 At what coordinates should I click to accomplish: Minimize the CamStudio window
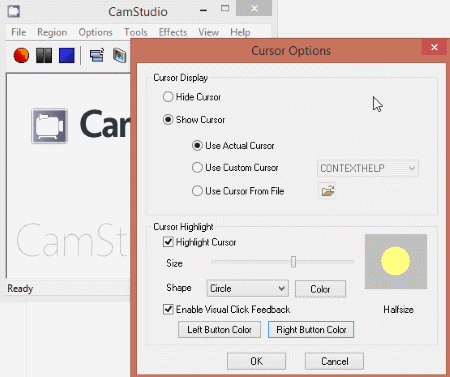pos(203,10)
